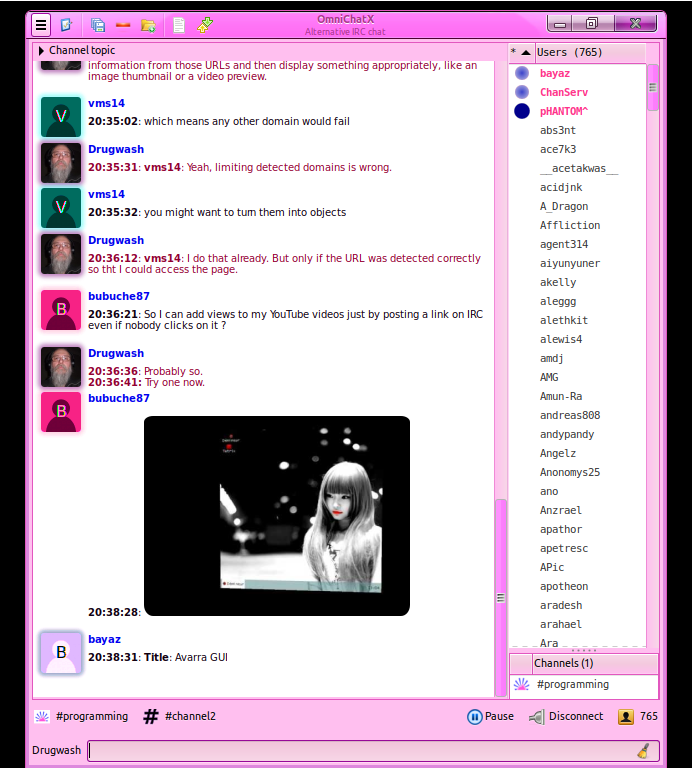
Task: Select pHANTOM^ in the user list
Action: pos(564,112)
